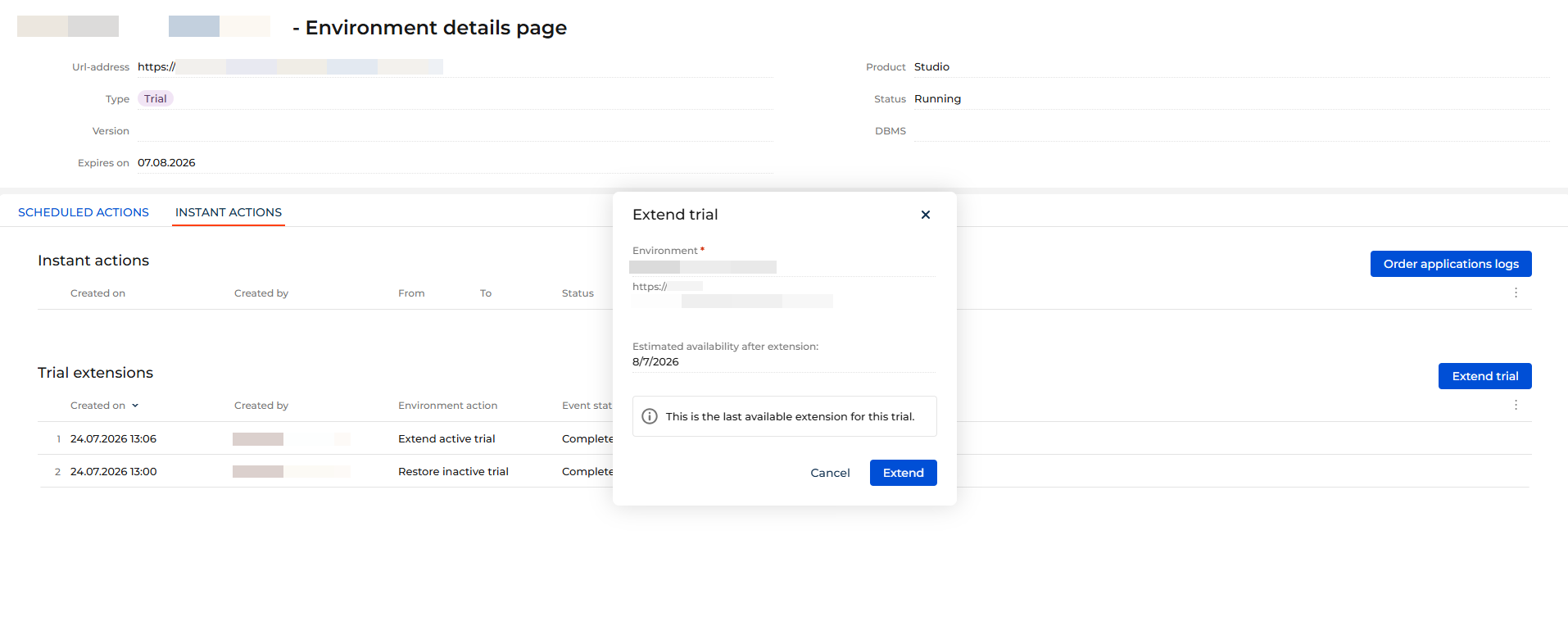Click the Environment field in dialog
This screenshot has height=626, width=1568.
[x=784, y=267]
